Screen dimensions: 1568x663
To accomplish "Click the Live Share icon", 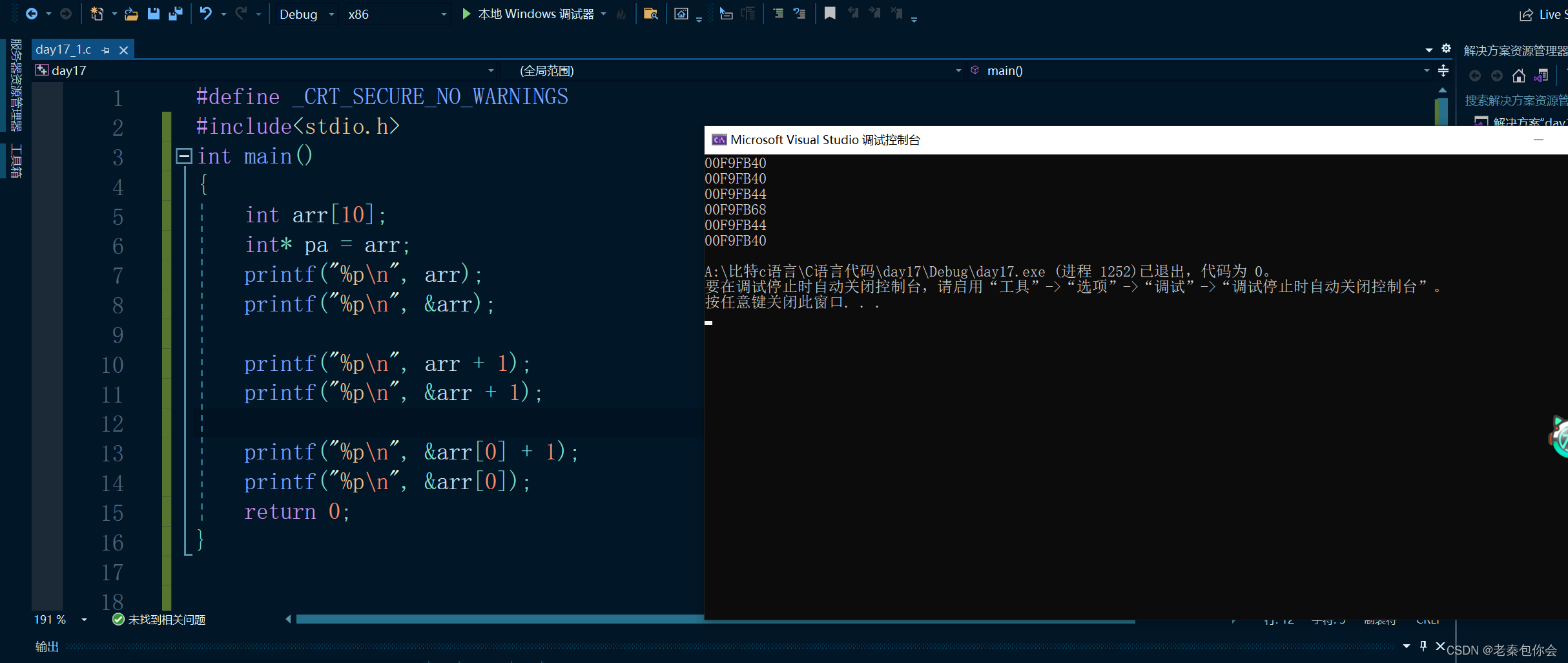I will (1526, 14).
